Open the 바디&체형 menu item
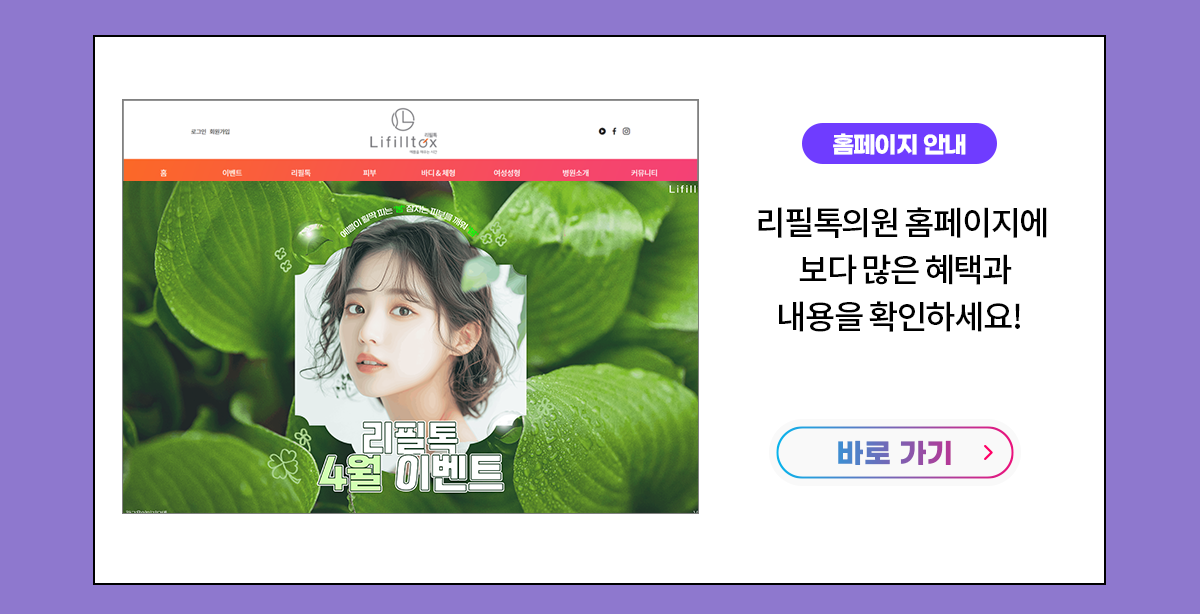Screen dimensions: 1200x614 pyautogui.click(x=438, y=173)
